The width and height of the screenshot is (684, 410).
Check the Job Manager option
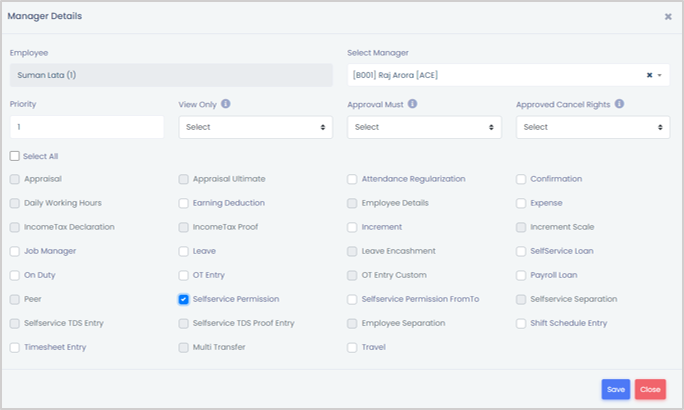(x=15, y=251)
